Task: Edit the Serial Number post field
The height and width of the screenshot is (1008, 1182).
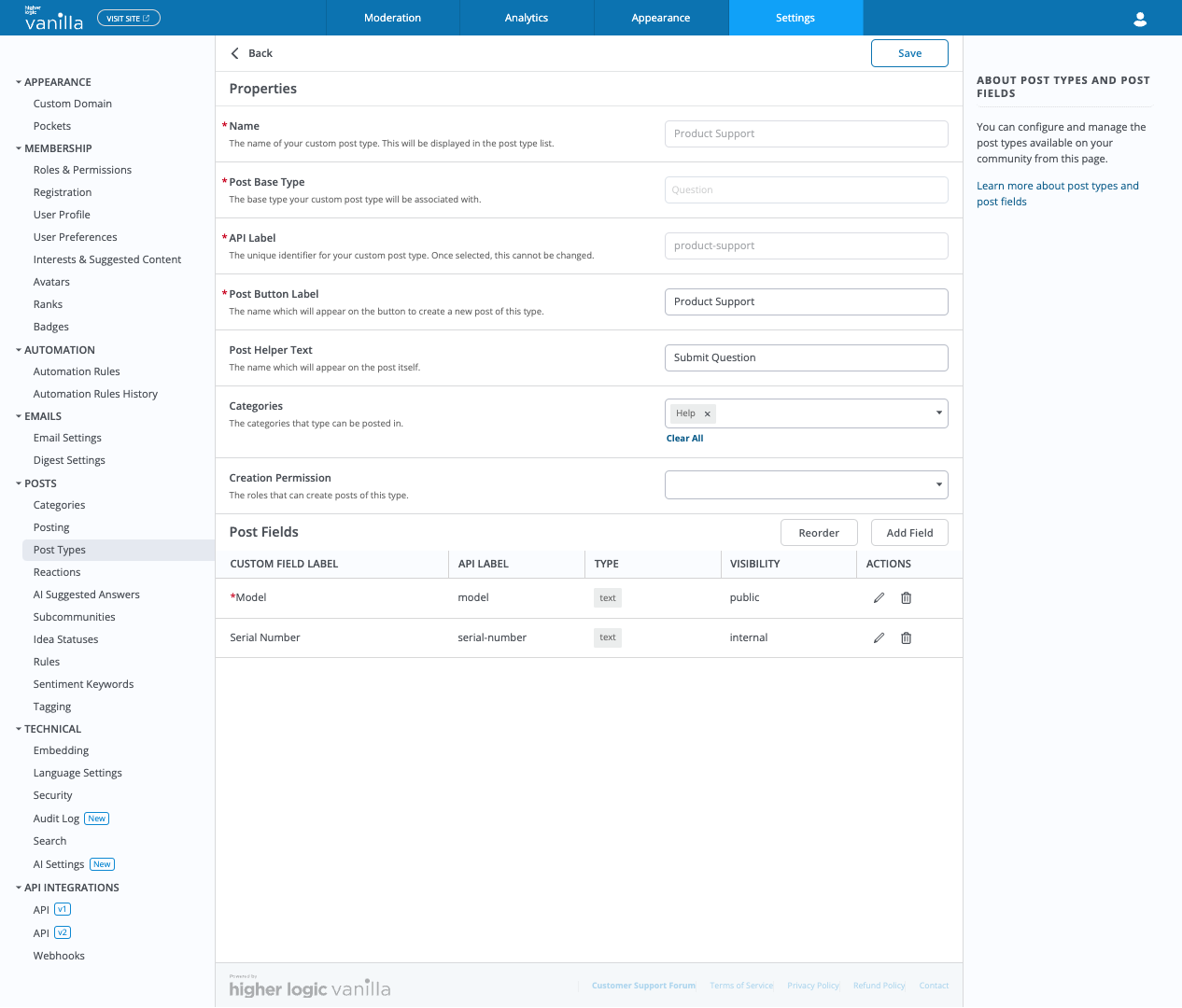Action: 879,638
